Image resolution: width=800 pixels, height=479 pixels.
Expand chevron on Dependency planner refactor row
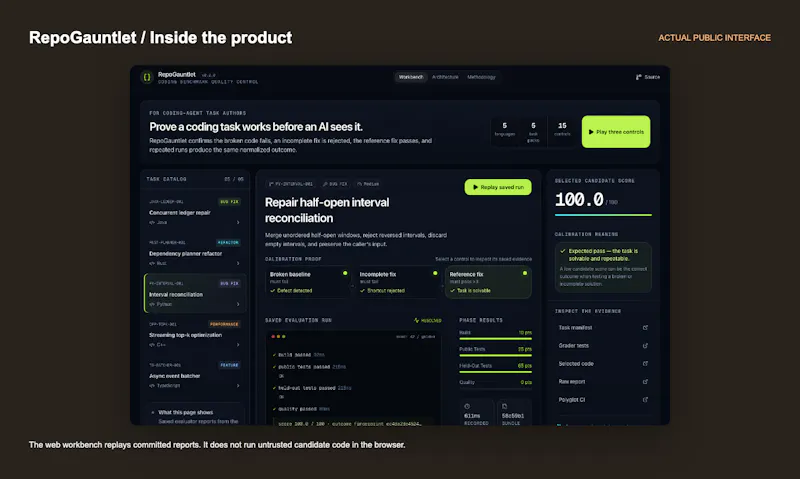(238, 263)
